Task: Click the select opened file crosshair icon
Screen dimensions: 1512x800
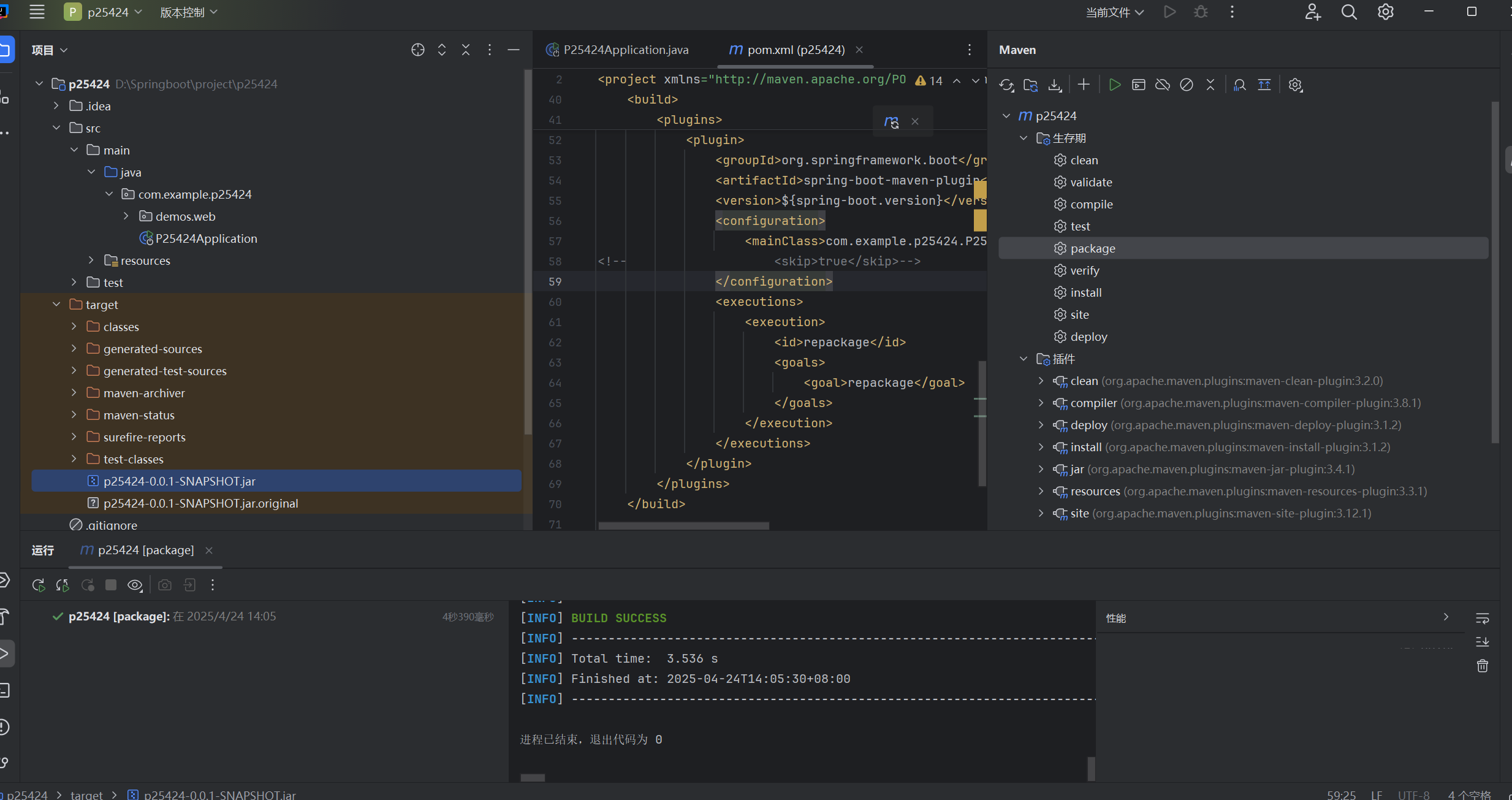Action: pos(417,50)
